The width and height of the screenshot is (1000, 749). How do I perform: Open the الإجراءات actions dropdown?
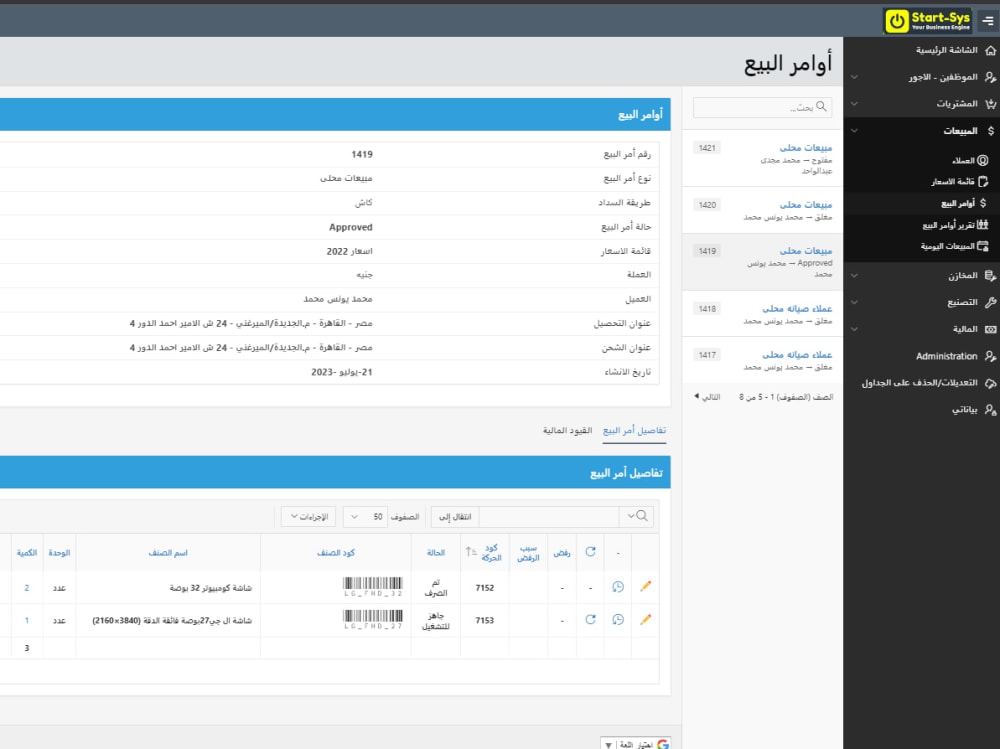(x=306, y=516)
